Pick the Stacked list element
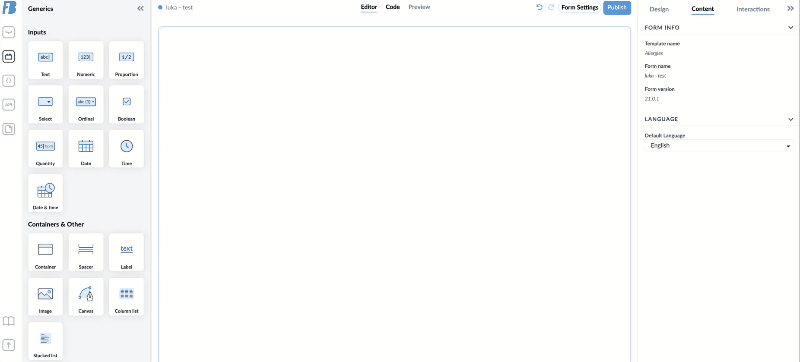 pos(45,341)
